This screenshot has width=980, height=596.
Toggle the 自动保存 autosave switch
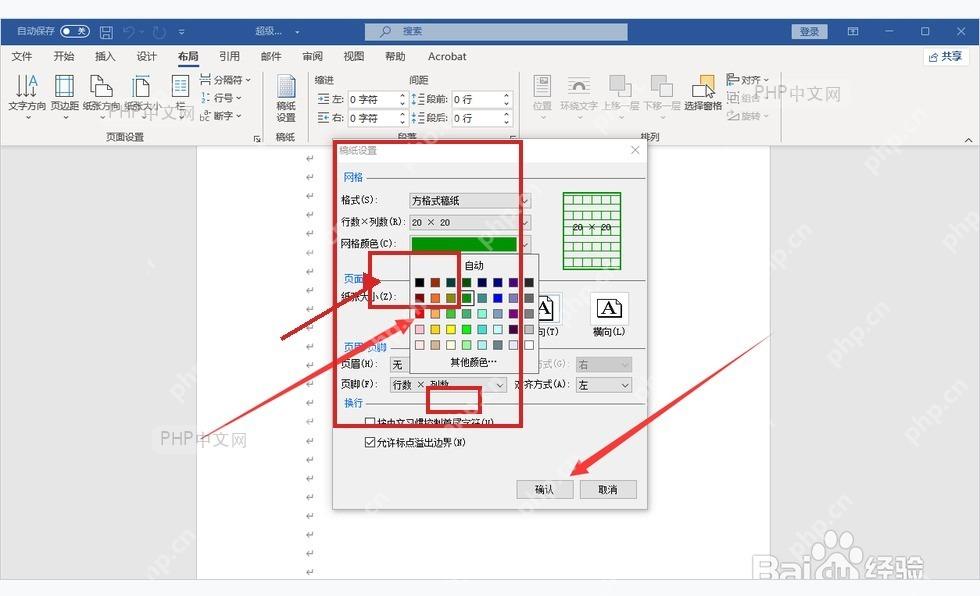click(x=75, y=31)
